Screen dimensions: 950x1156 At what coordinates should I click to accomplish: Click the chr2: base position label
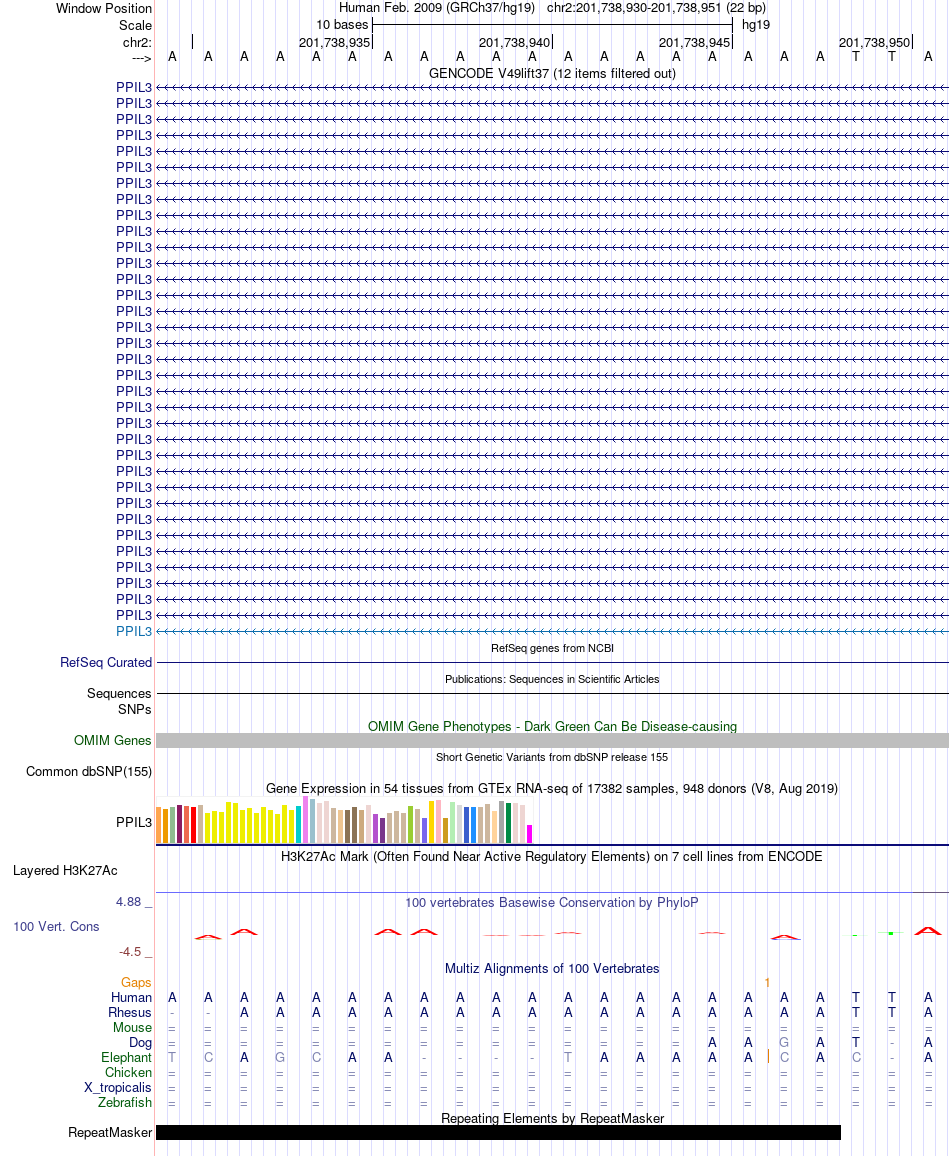(137, 42)
